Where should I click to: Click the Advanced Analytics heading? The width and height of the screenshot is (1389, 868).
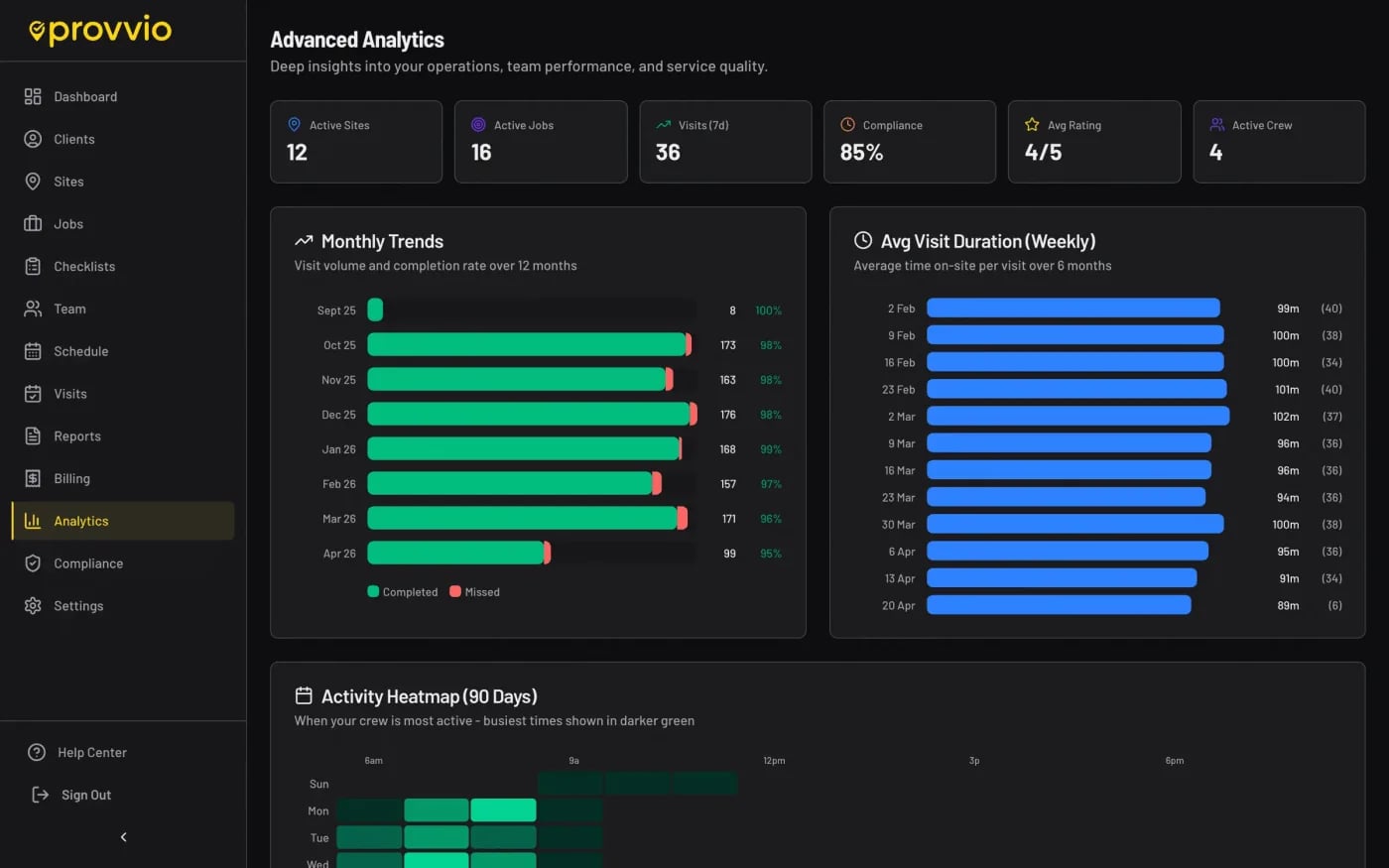coord(357,40)
